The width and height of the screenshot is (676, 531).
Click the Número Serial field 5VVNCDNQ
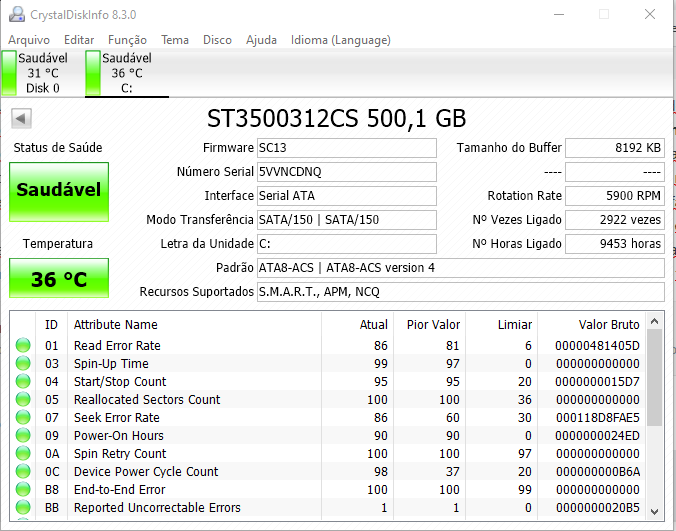[347, 172]
